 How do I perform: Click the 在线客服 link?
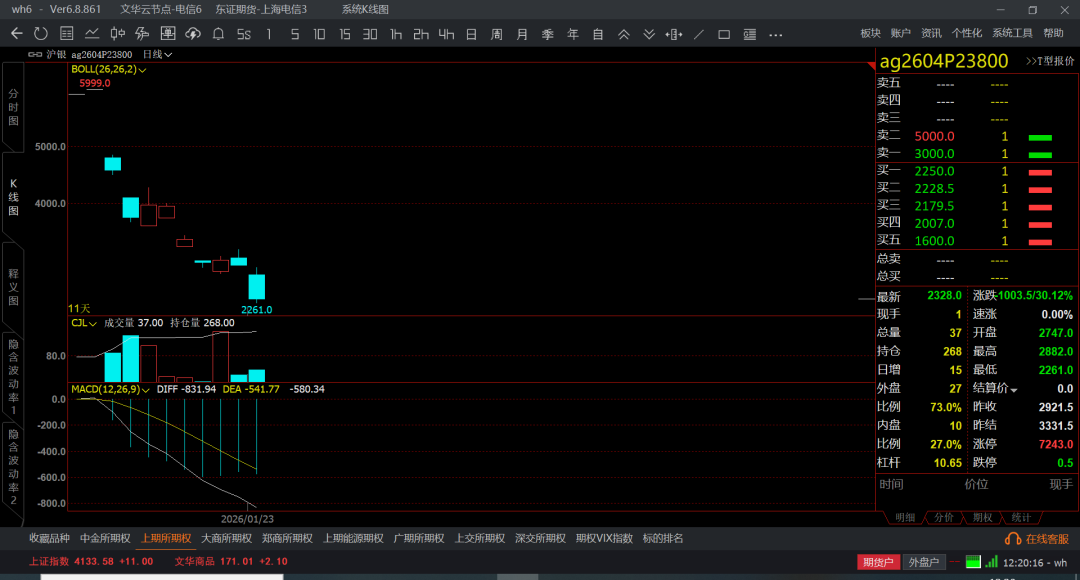point(1047,539)
